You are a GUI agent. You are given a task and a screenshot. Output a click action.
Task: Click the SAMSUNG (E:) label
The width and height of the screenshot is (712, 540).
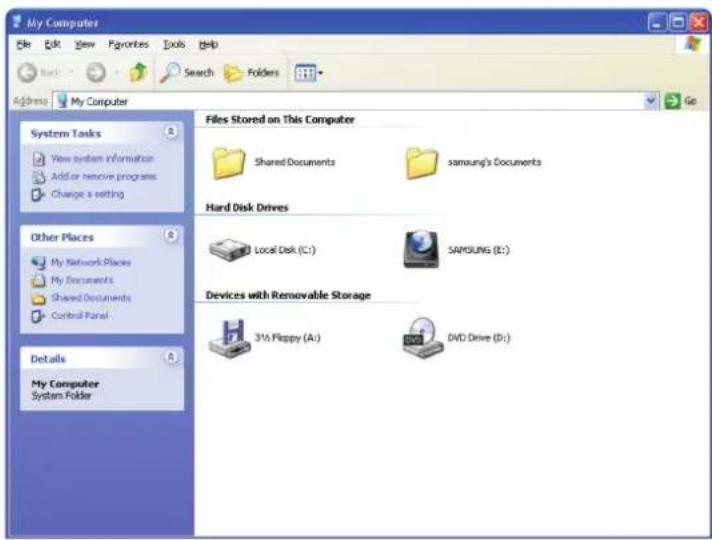[479, 250]
